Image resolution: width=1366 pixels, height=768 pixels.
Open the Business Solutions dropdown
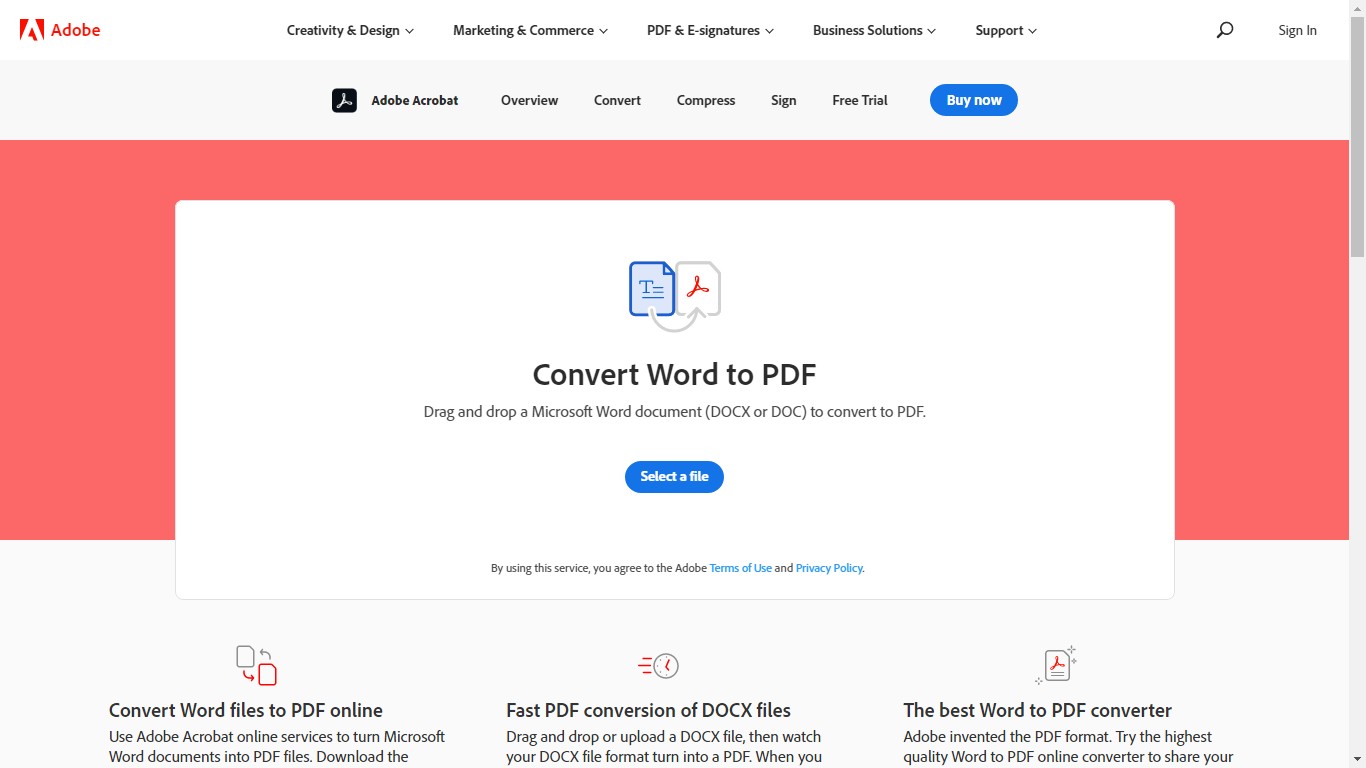874,30
